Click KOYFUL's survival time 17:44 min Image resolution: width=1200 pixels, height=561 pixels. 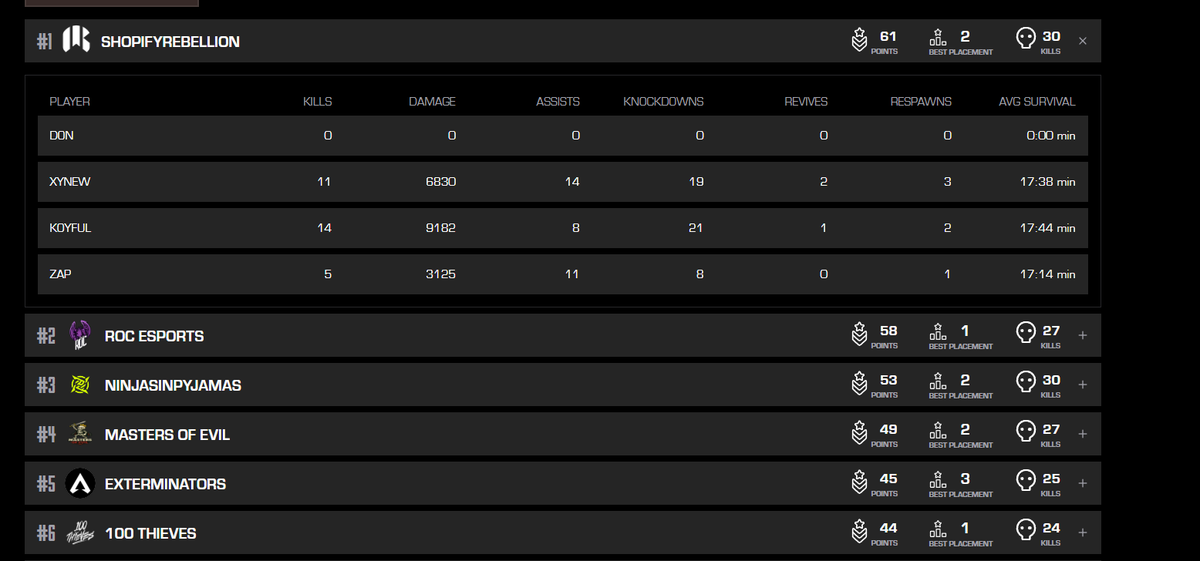(x=1048, y=228)
